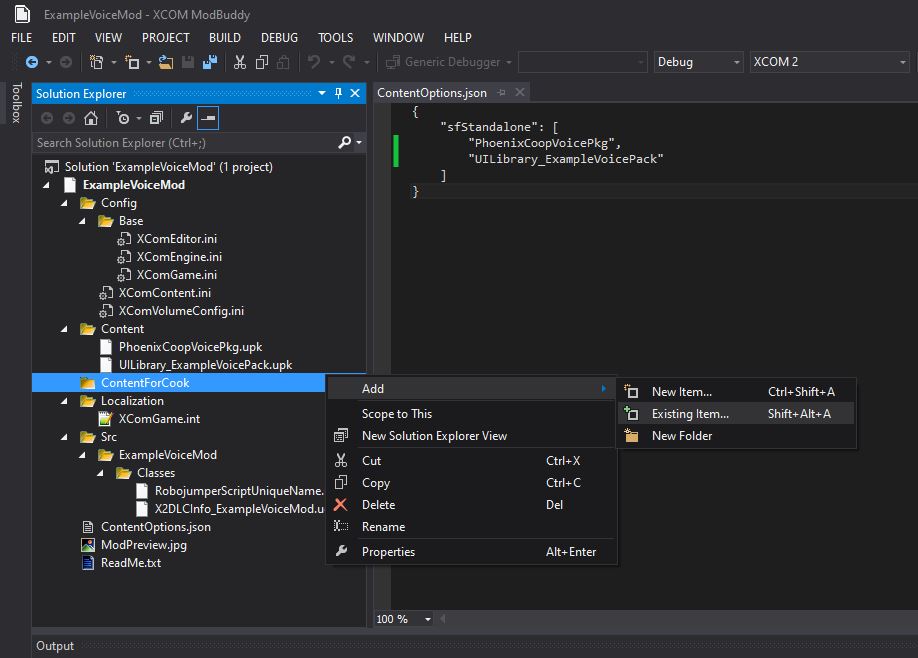Image resolution: width=918 pixels, height=658 pixels.
Task: Select Rename in the context menu
Action: click(x=383, y=527)
